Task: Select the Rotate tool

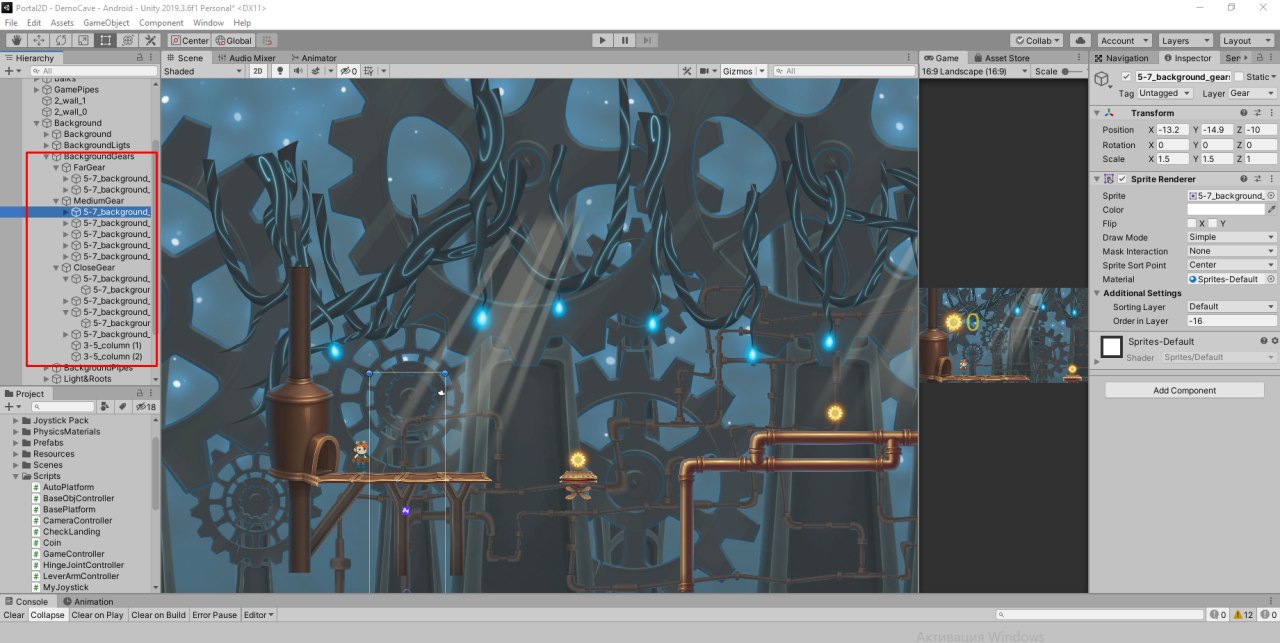Action: 61,41
